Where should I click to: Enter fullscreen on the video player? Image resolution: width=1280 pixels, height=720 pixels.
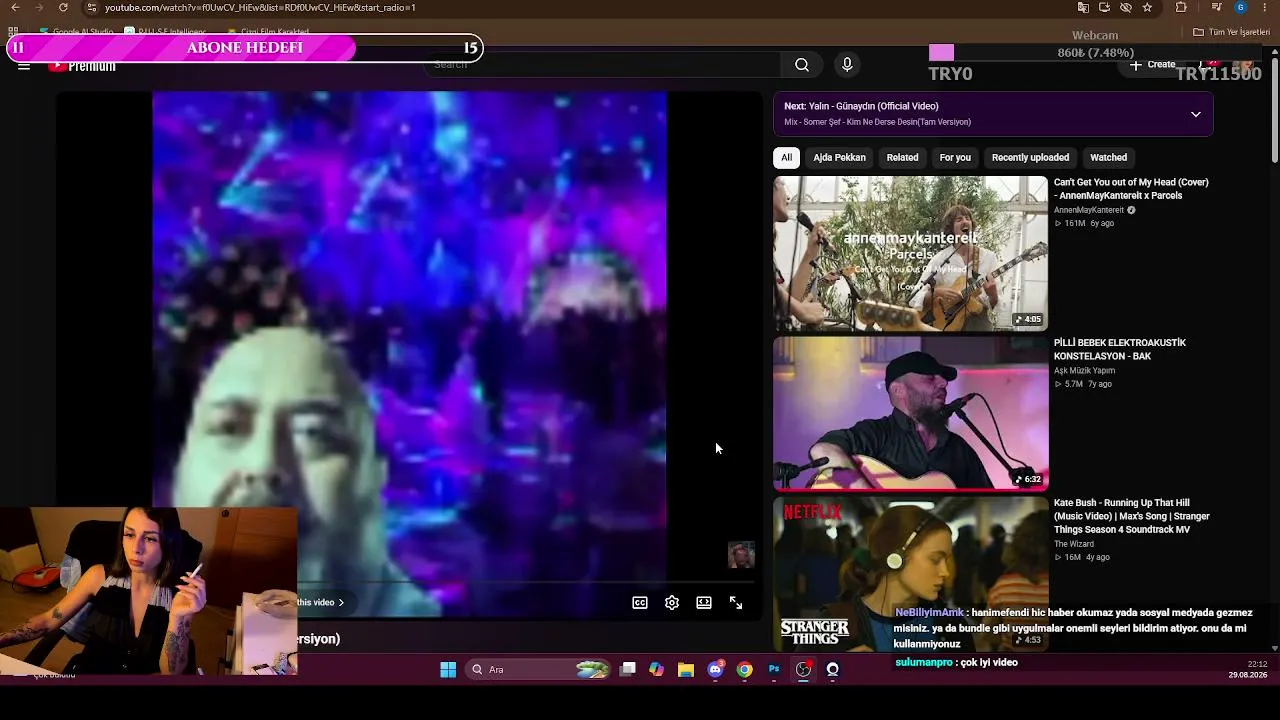736,603
